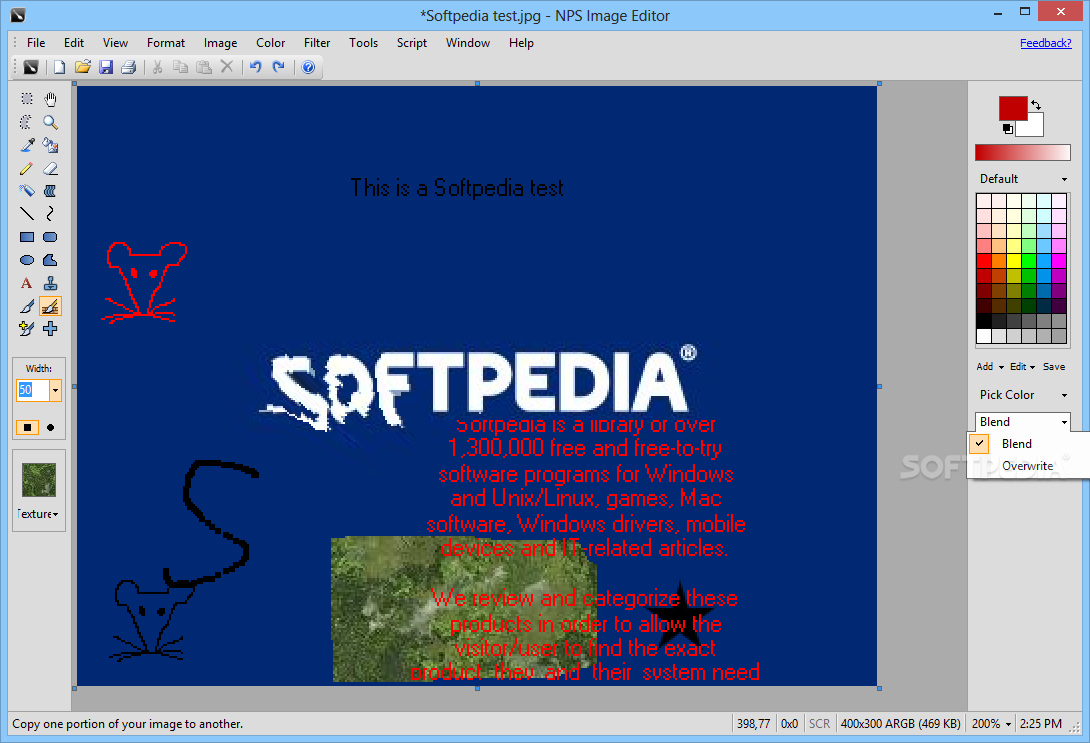This screenshot has width=1090, height=743.
Task: Click the Open folder toolbar icon
Action: click(83, 67)
